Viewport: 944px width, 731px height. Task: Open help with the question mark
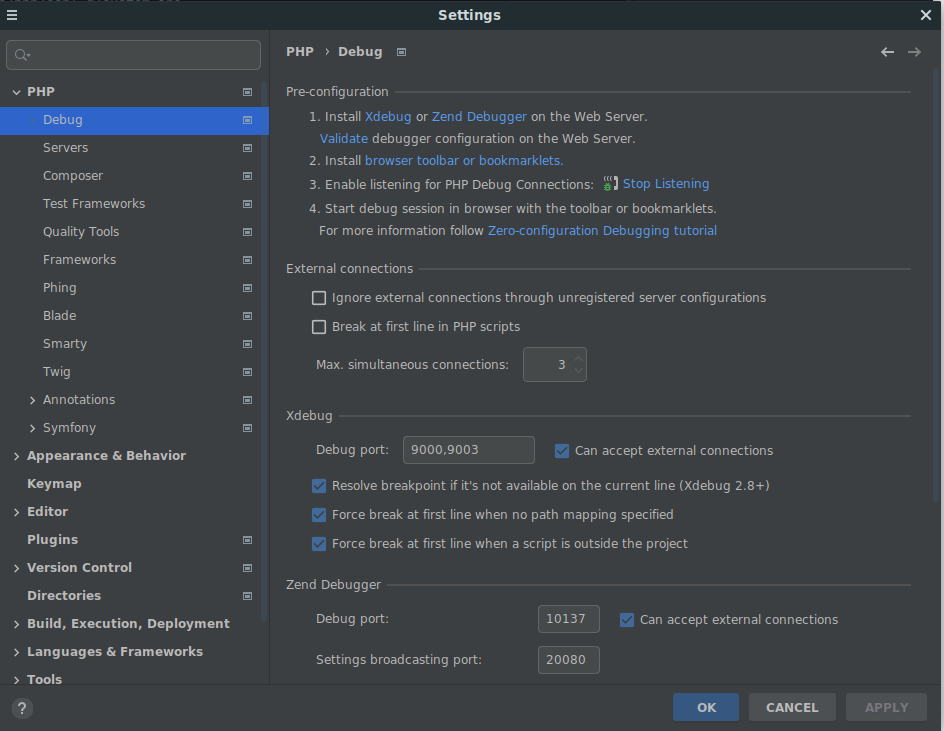click(22, 708)
